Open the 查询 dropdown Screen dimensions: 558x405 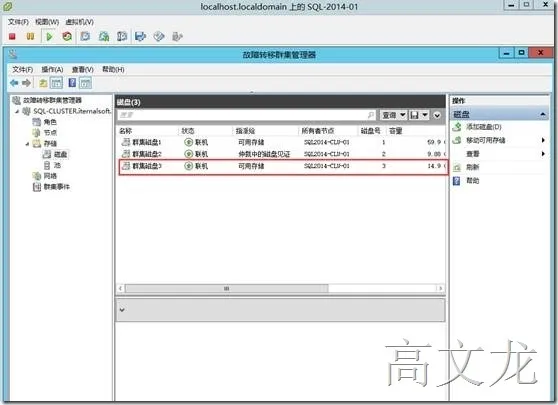[394, 115]
